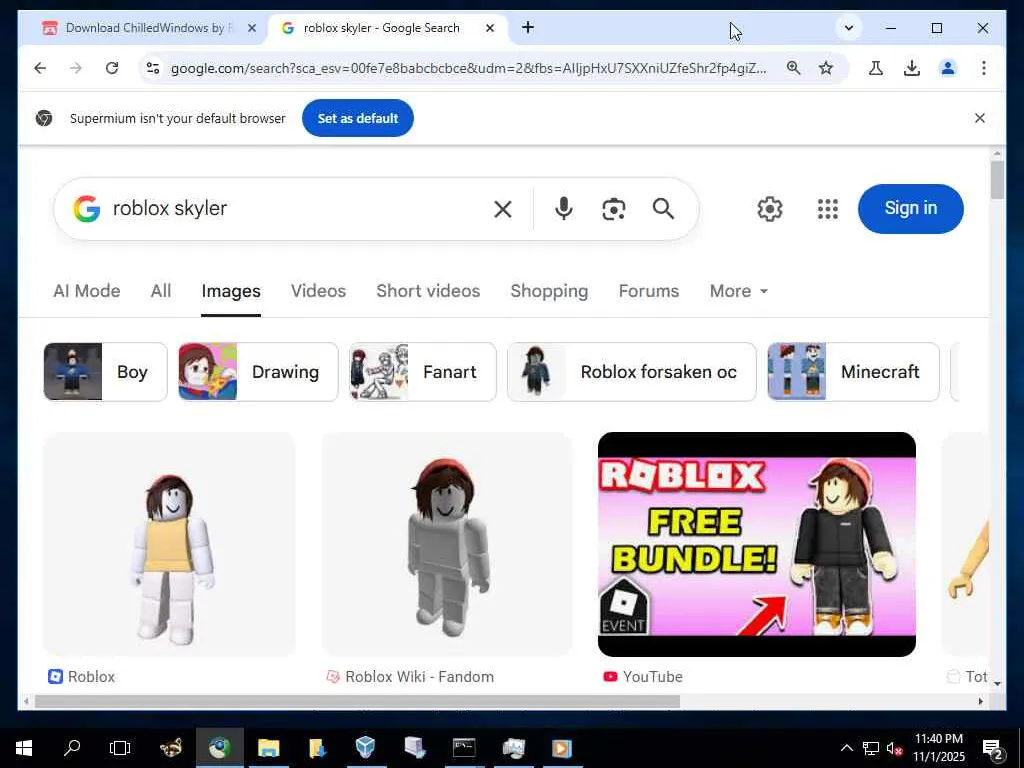
Task: Click the horizontal scrollbar thumb
Action: pos(357,701)
